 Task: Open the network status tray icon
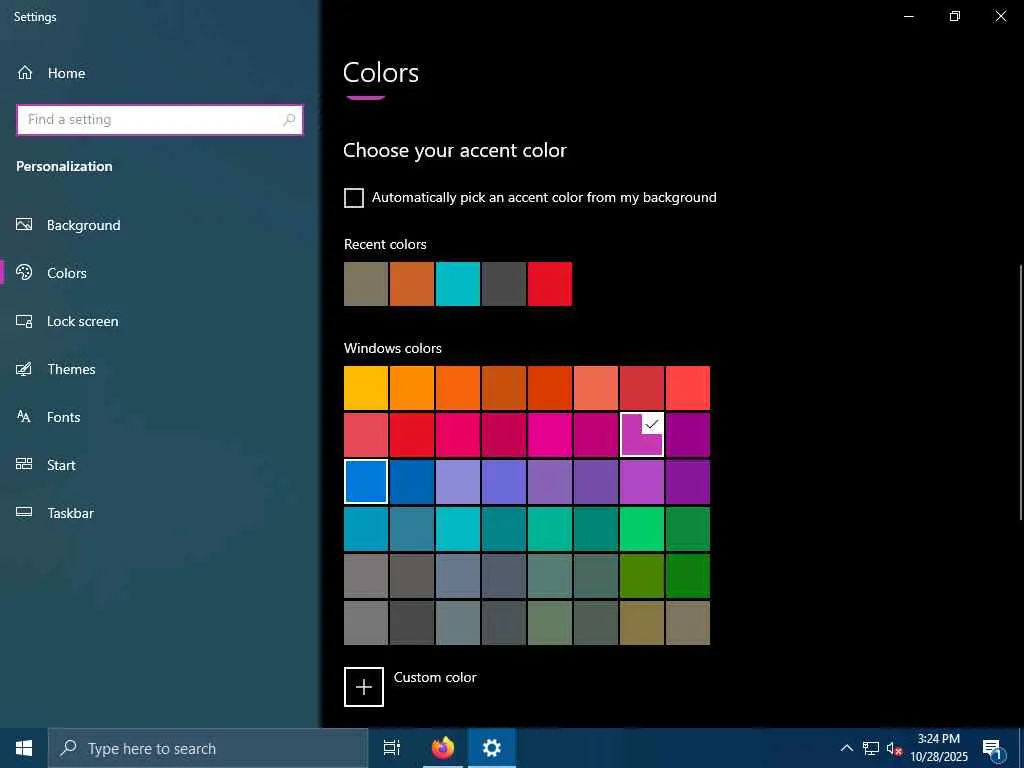tap(871, 748)
